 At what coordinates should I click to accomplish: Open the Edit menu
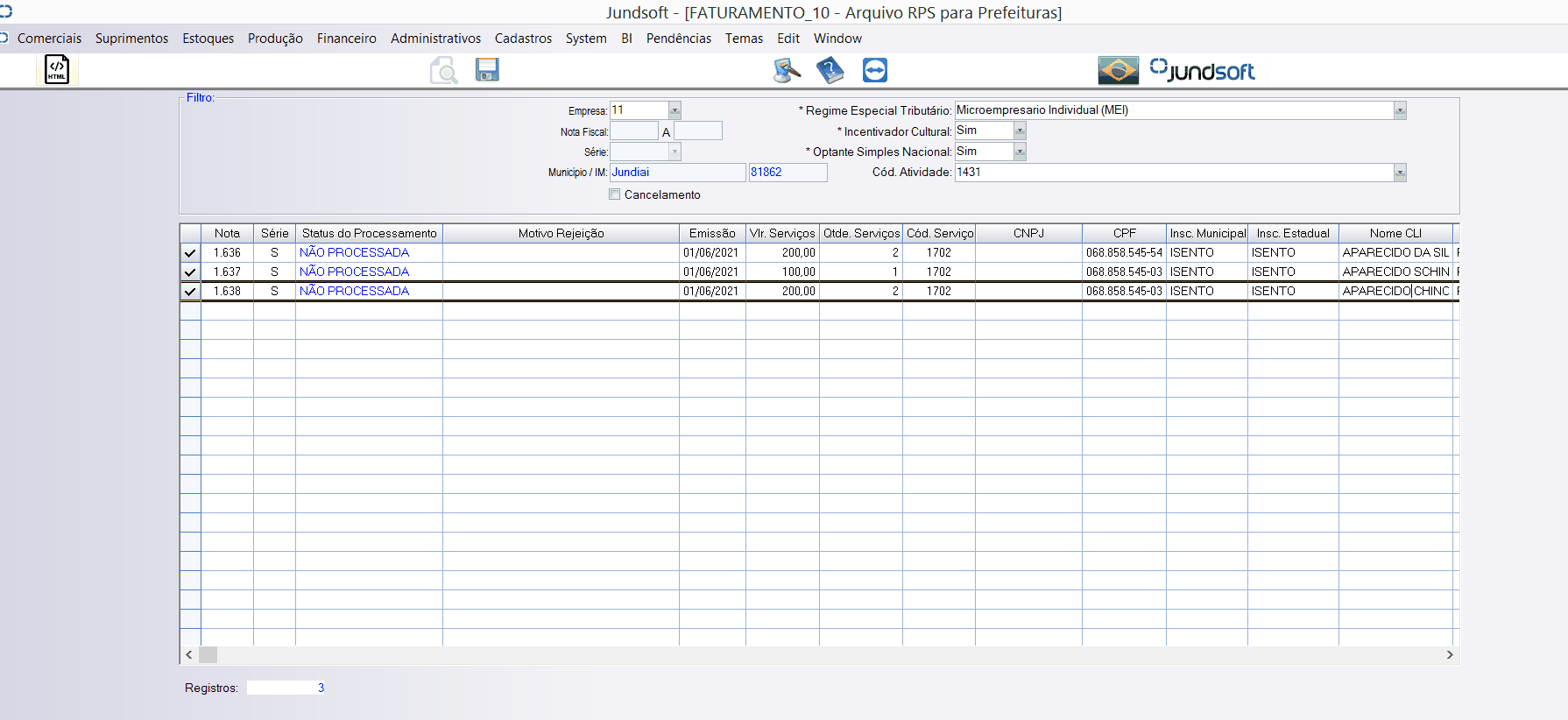coord(788,39)
